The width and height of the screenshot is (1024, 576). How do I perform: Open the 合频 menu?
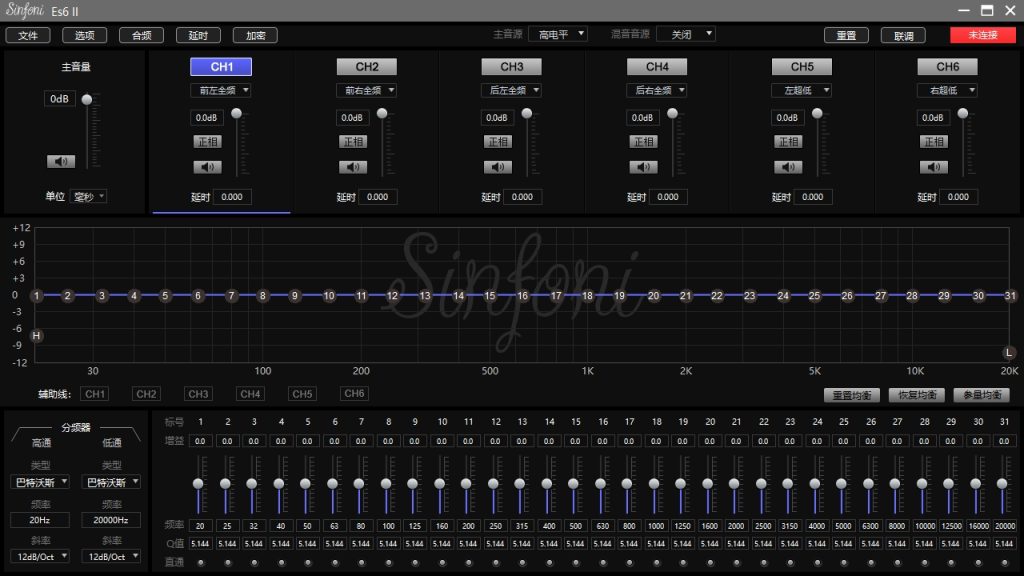coord(141,35)
